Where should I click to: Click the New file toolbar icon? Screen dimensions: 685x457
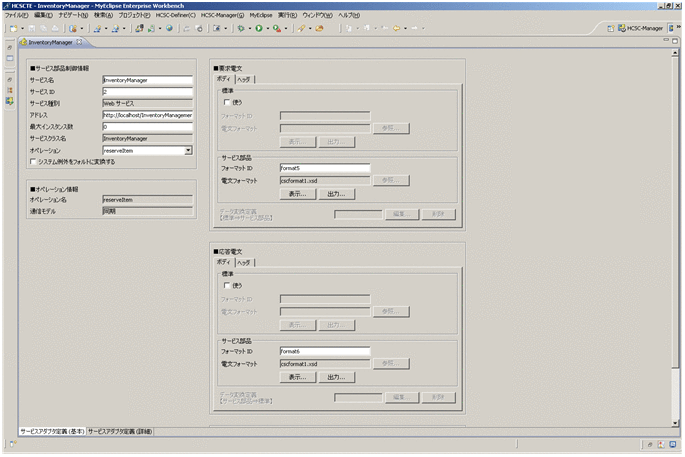click(x=12, y=28)
